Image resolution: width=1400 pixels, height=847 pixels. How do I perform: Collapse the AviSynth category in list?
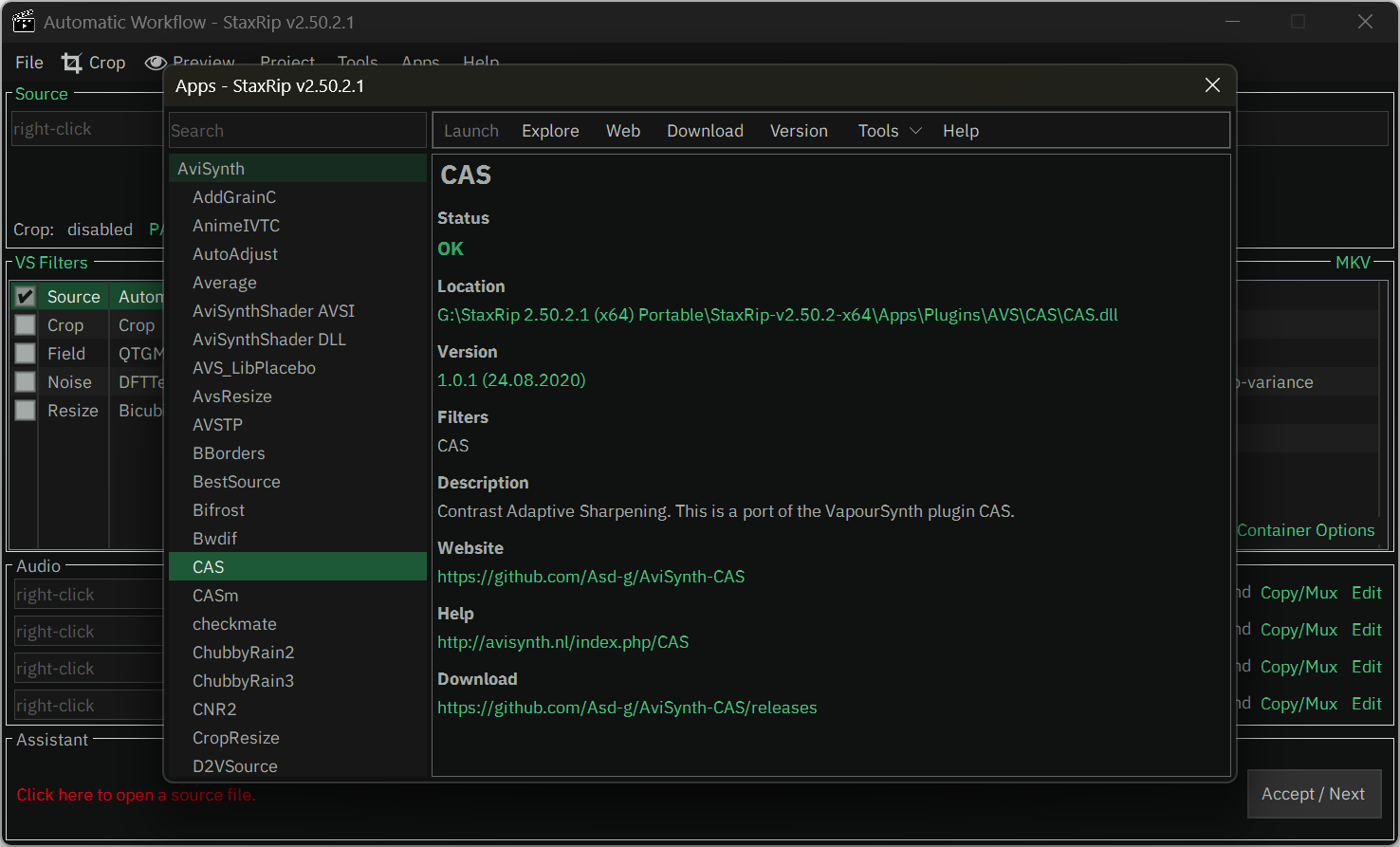[x=211, y=169]
